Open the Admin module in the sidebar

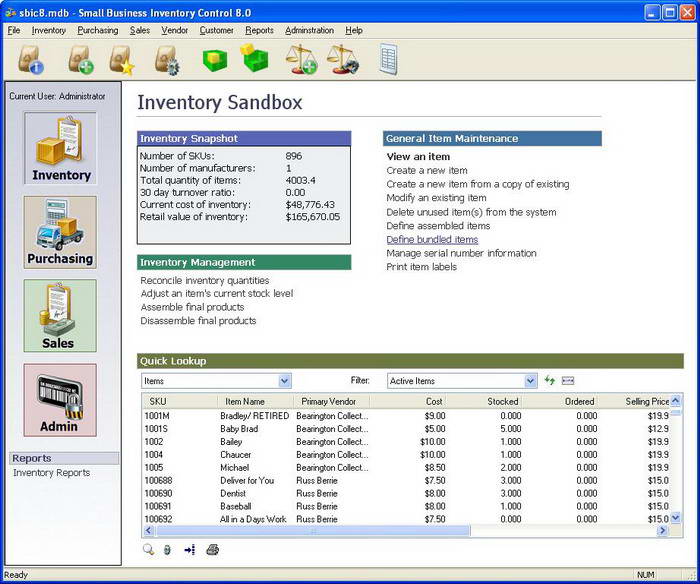tap(60, 400)
